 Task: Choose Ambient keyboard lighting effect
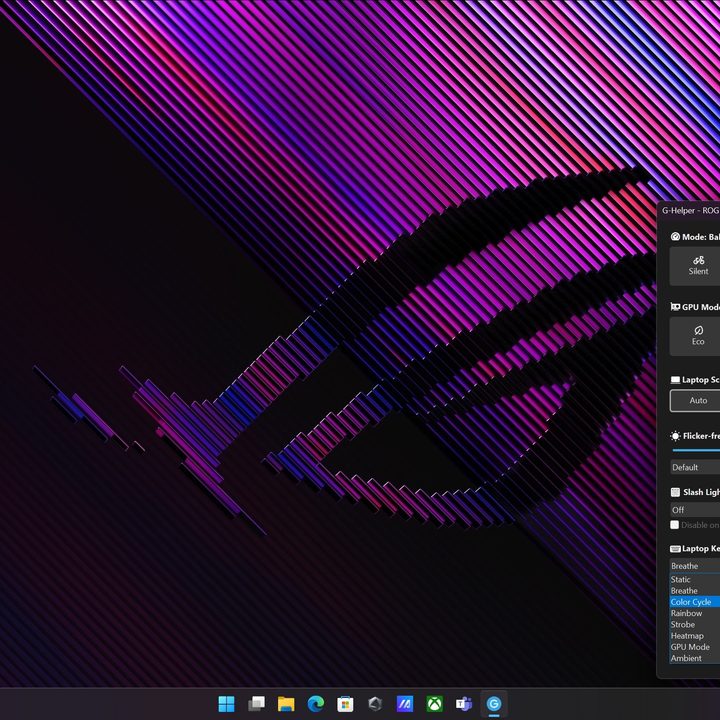coord(695,658)
